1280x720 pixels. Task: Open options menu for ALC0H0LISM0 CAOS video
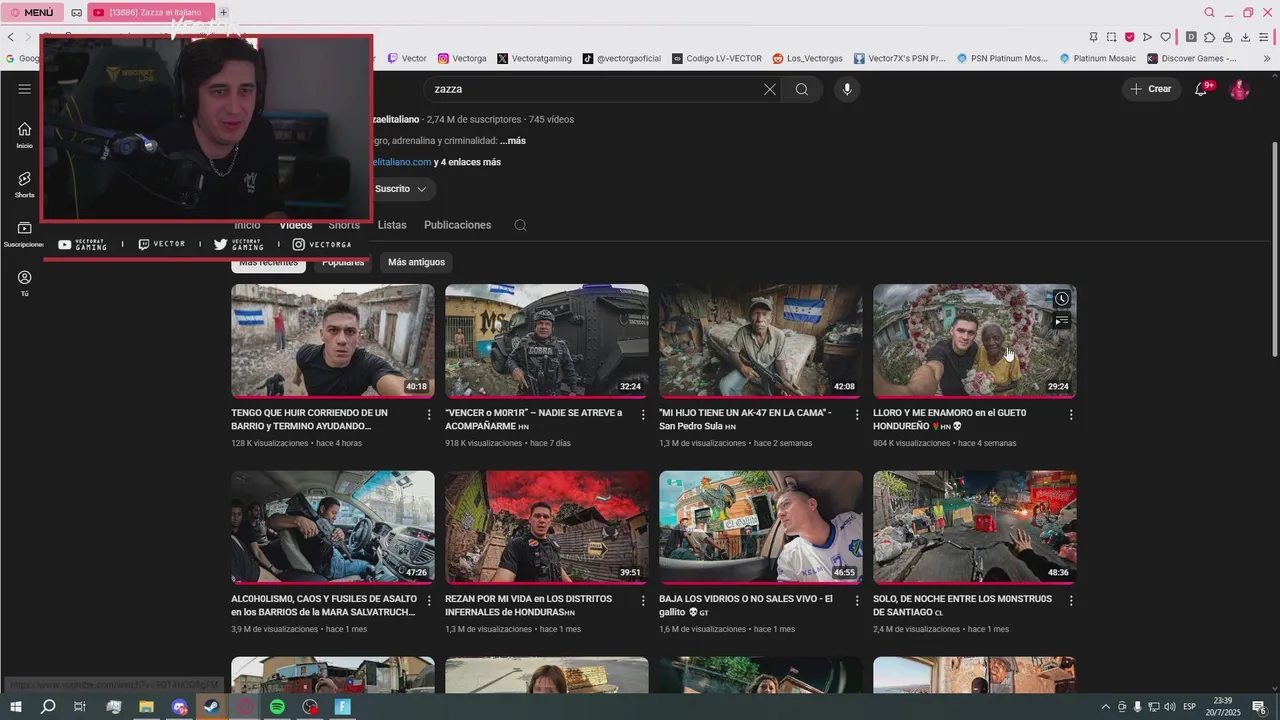pos(429,601)
